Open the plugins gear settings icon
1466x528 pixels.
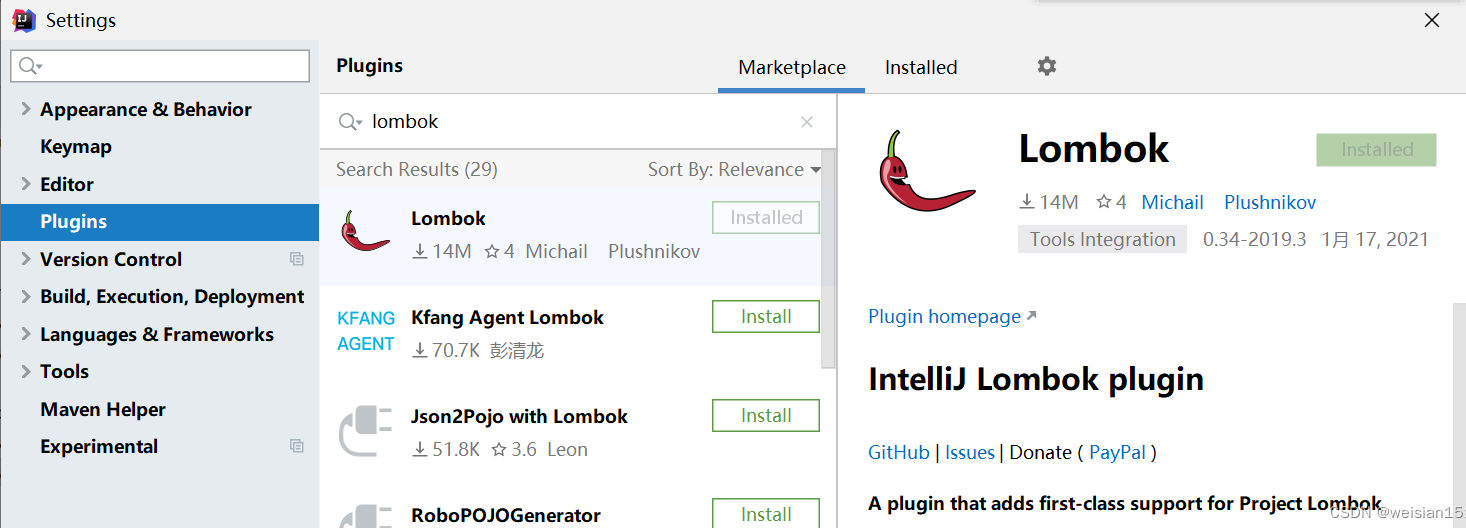(x=1046, y=66)
